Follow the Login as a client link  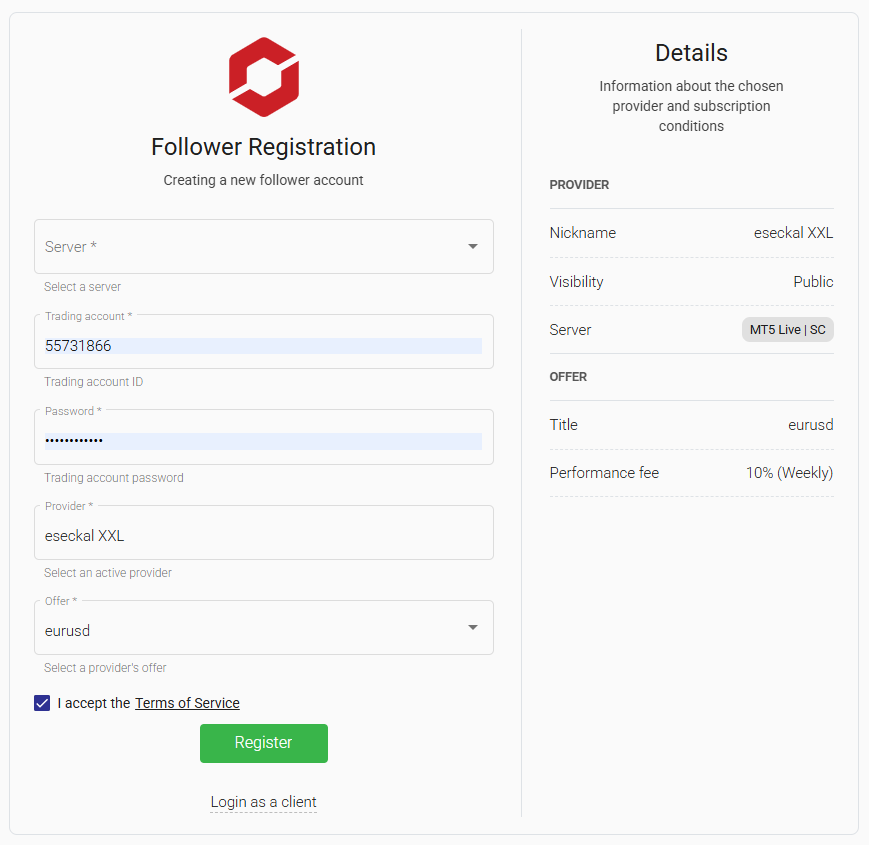click(x=263, y=802)
